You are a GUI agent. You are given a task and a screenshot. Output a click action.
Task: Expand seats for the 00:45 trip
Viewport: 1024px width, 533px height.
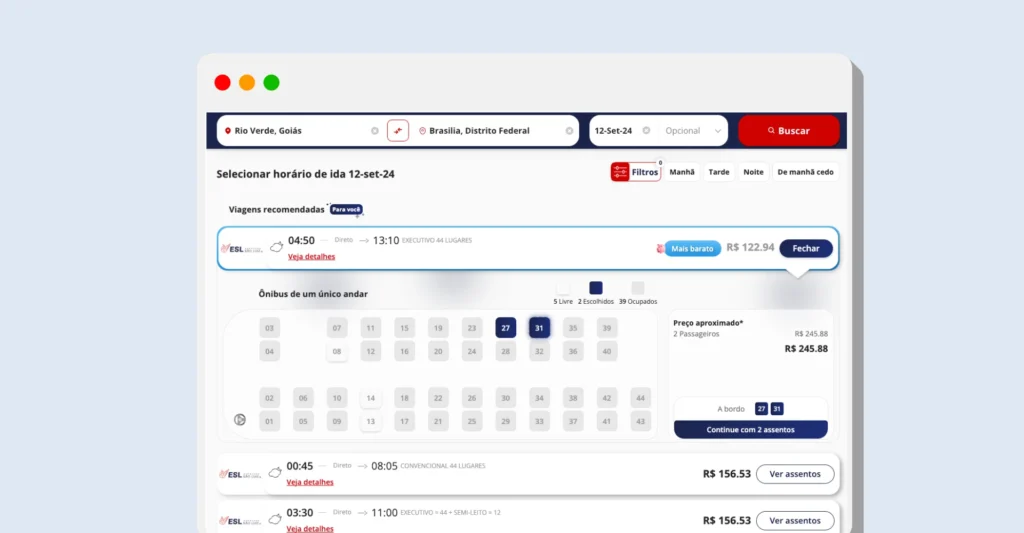795,474
